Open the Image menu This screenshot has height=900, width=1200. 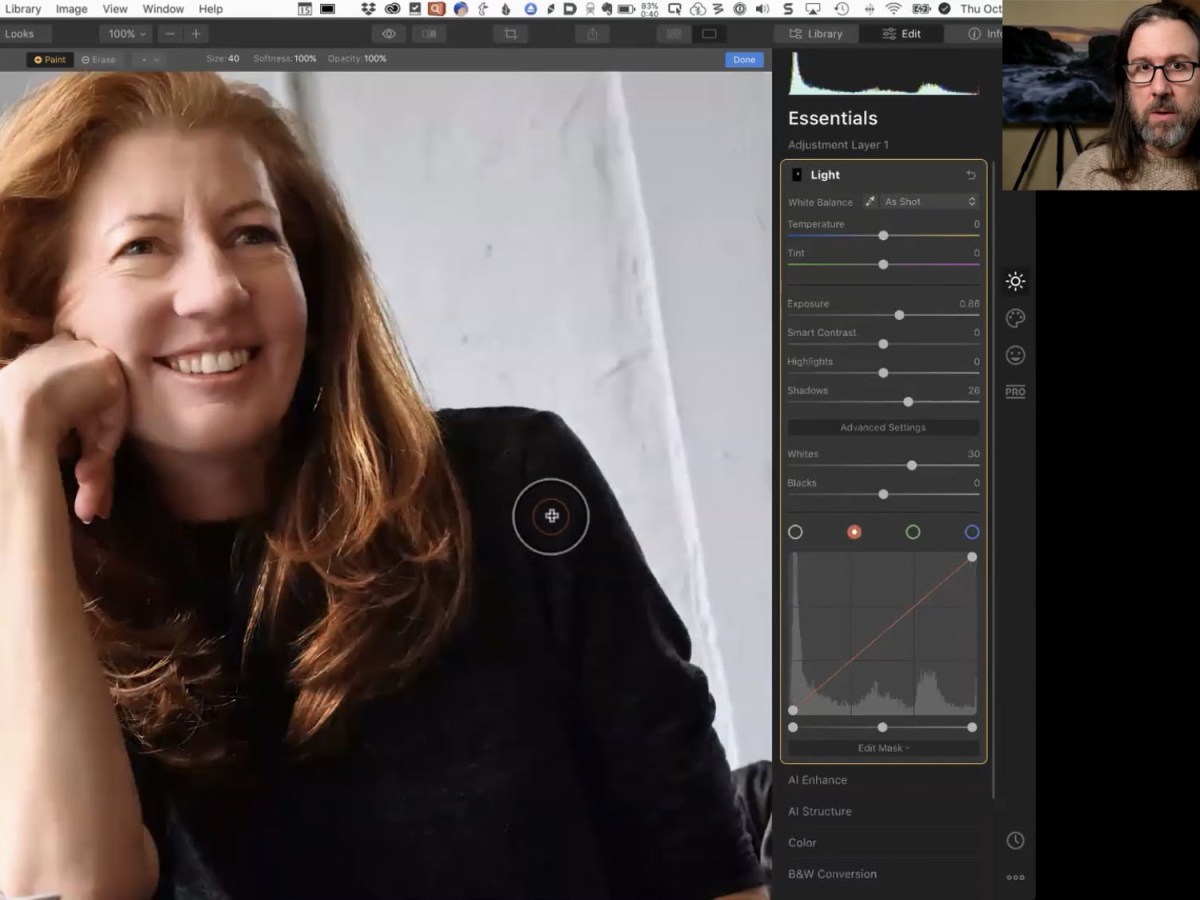(71, 9)
